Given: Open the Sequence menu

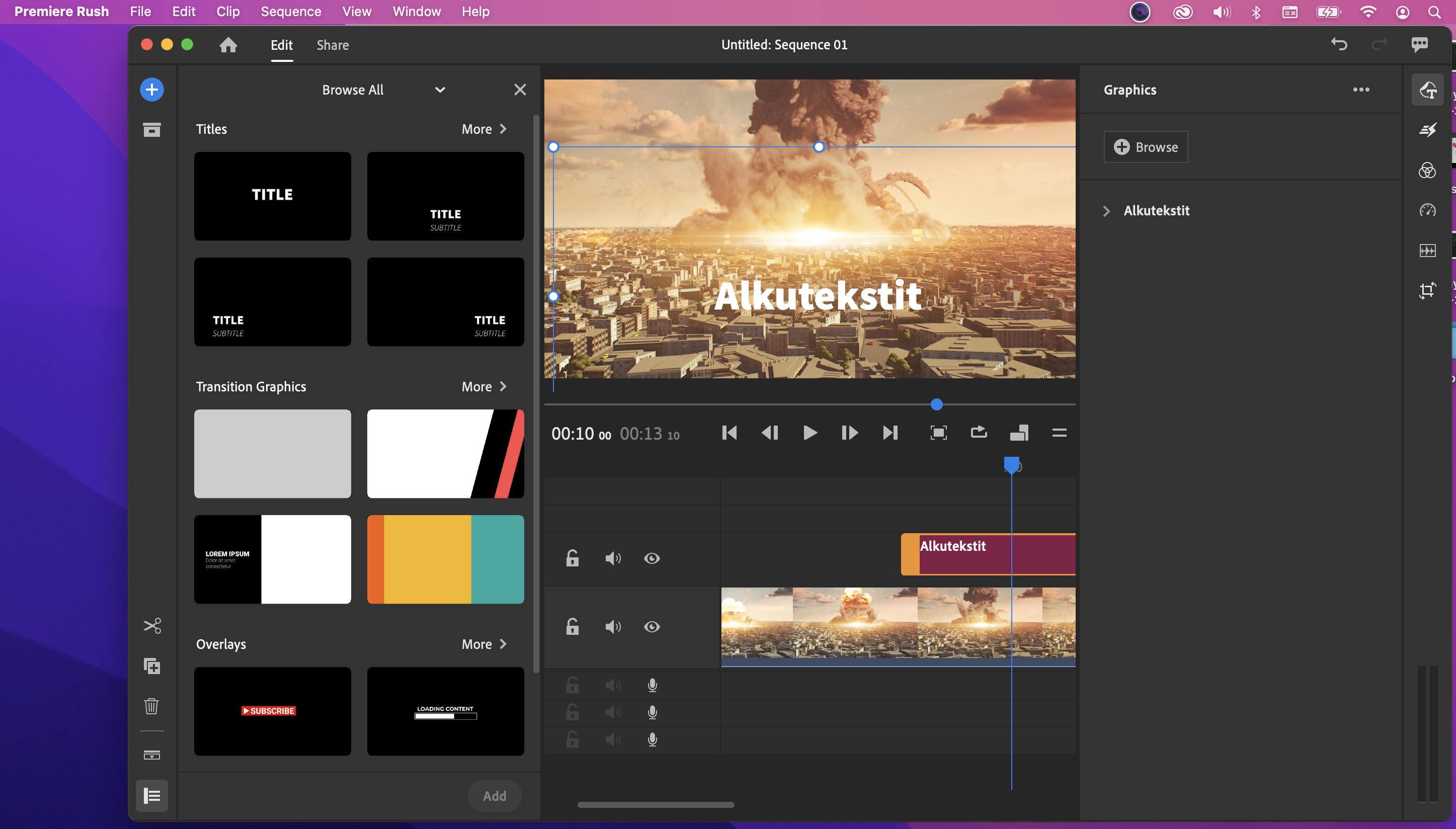Looking at the screenshot, I should pos(290,12).
